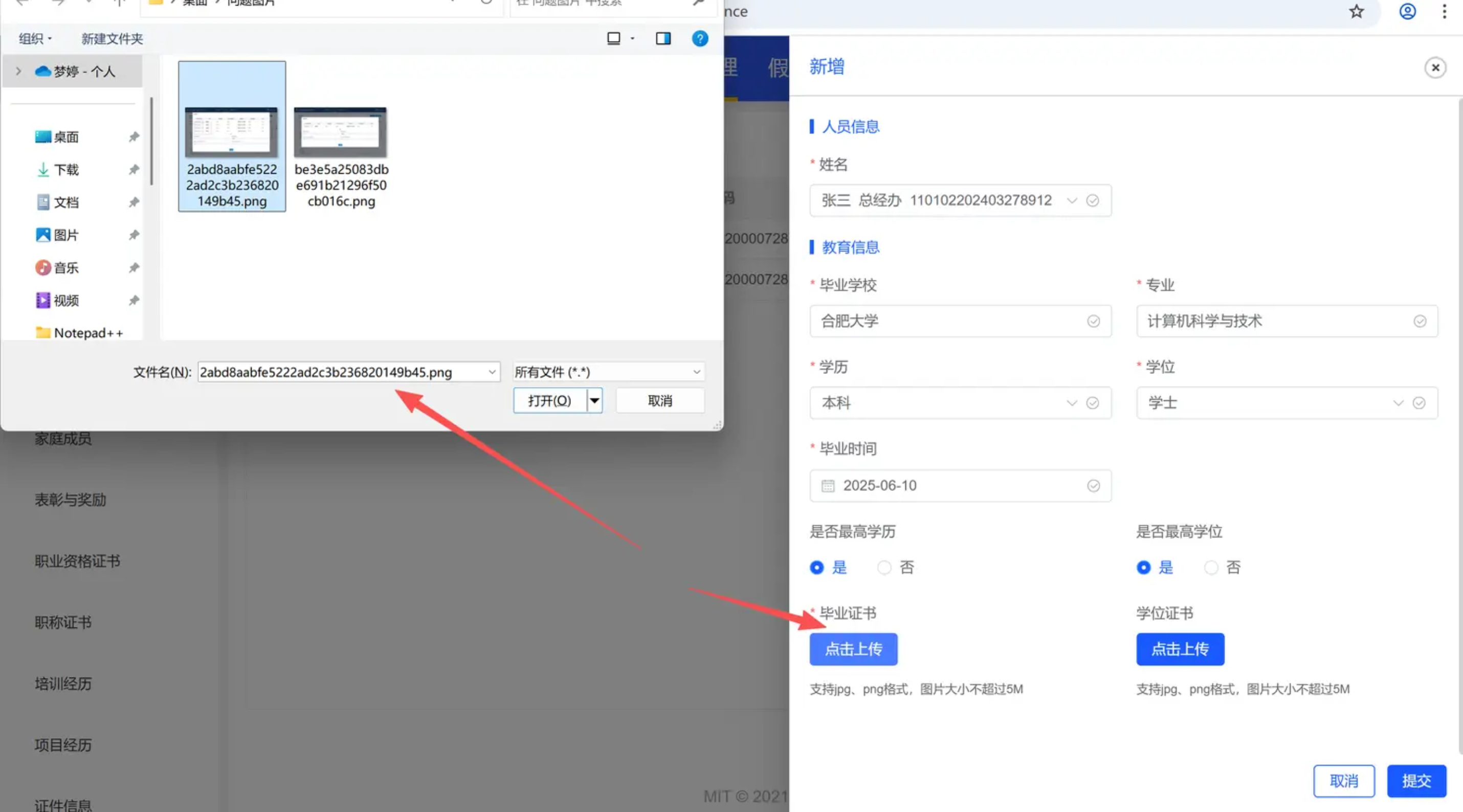Click the view layout icon
Image resolution: width=1463 pixels, height=812 pixels.
(x=613, y=39)
